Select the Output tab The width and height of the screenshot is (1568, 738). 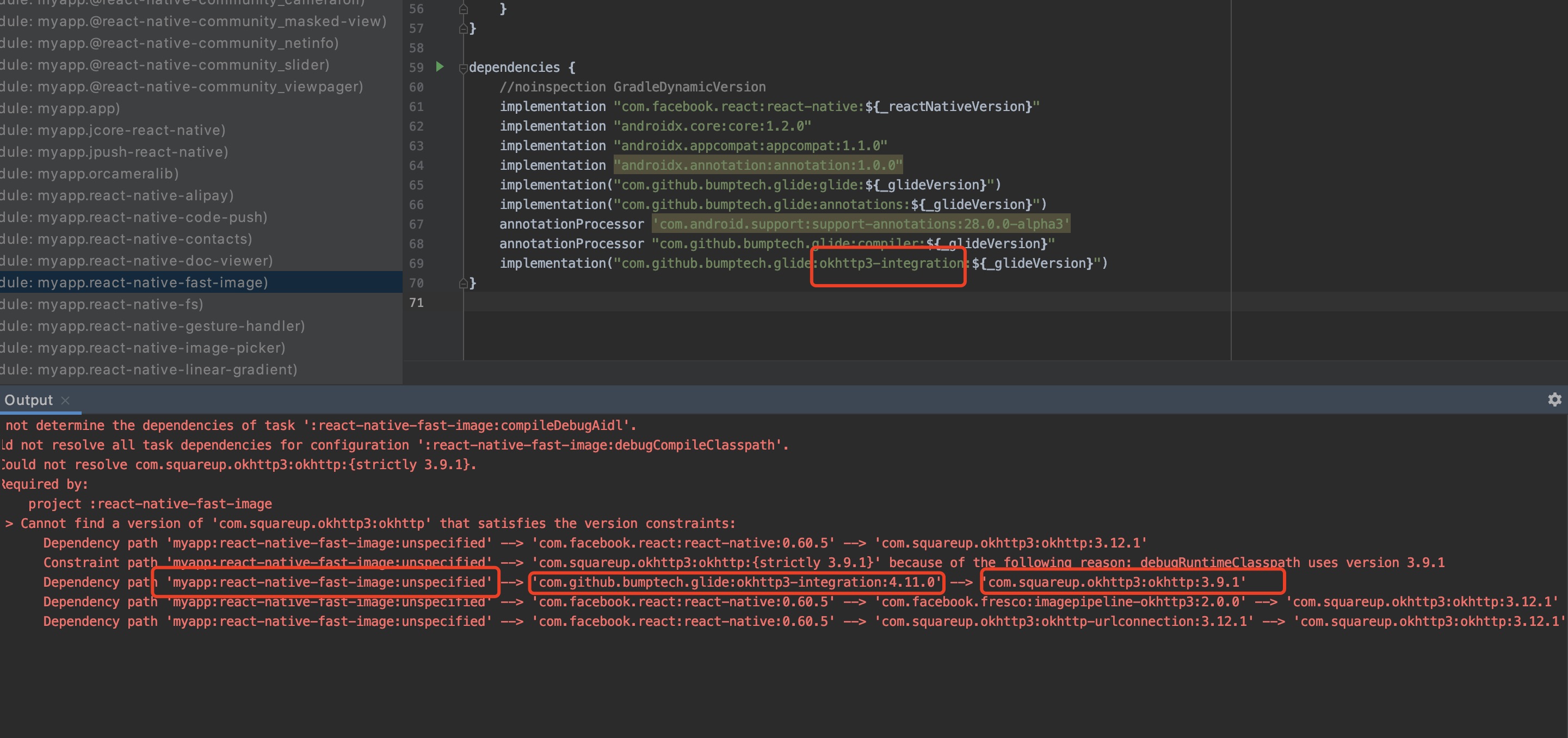click(29, 400)
